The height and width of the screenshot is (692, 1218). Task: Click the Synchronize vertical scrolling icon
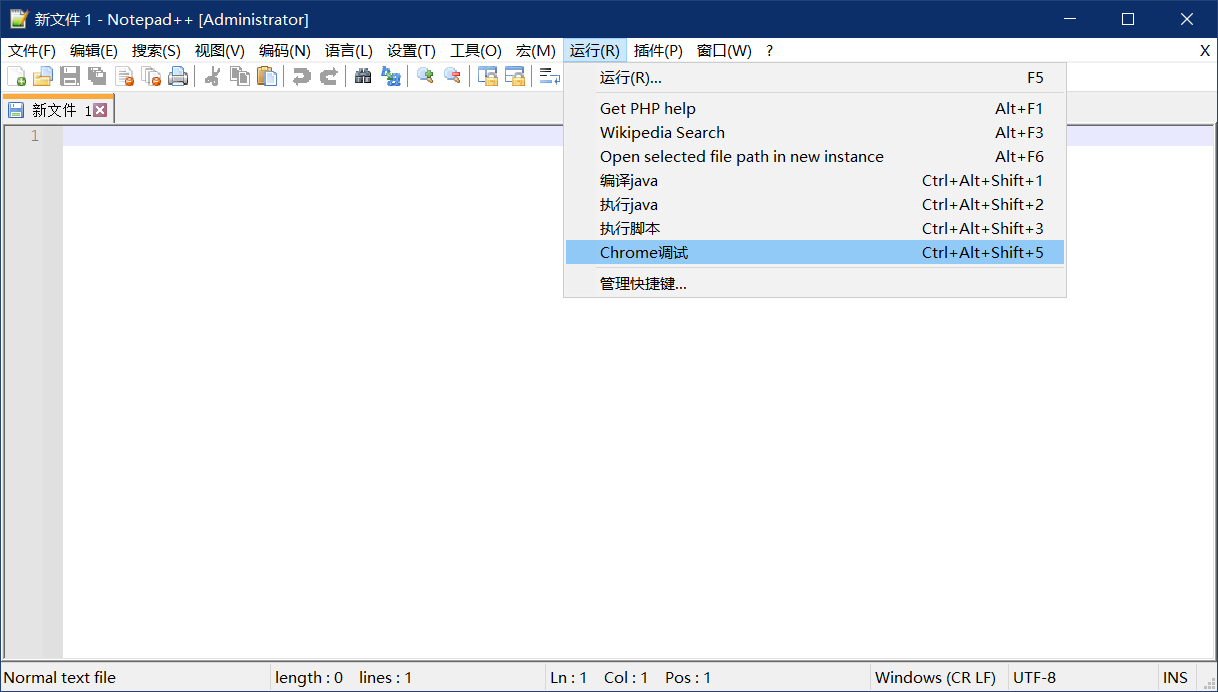coord(487,76)
